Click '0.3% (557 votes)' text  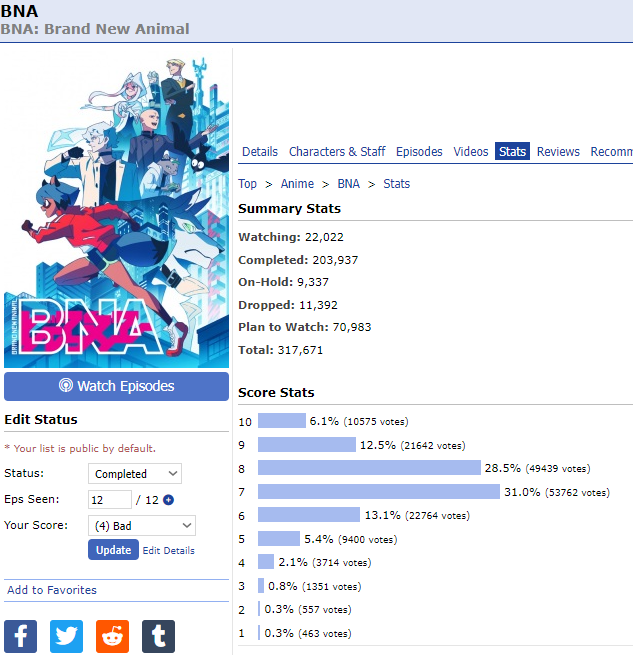308,609
